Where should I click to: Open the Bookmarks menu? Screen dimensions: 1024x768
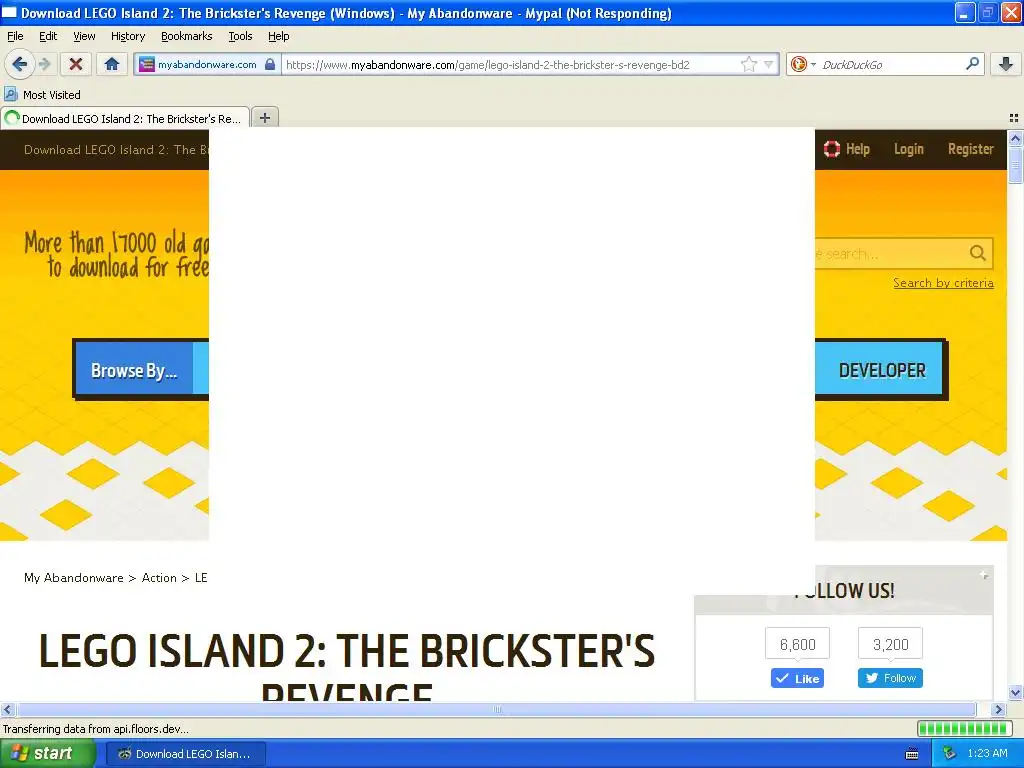tap(186, 36)
